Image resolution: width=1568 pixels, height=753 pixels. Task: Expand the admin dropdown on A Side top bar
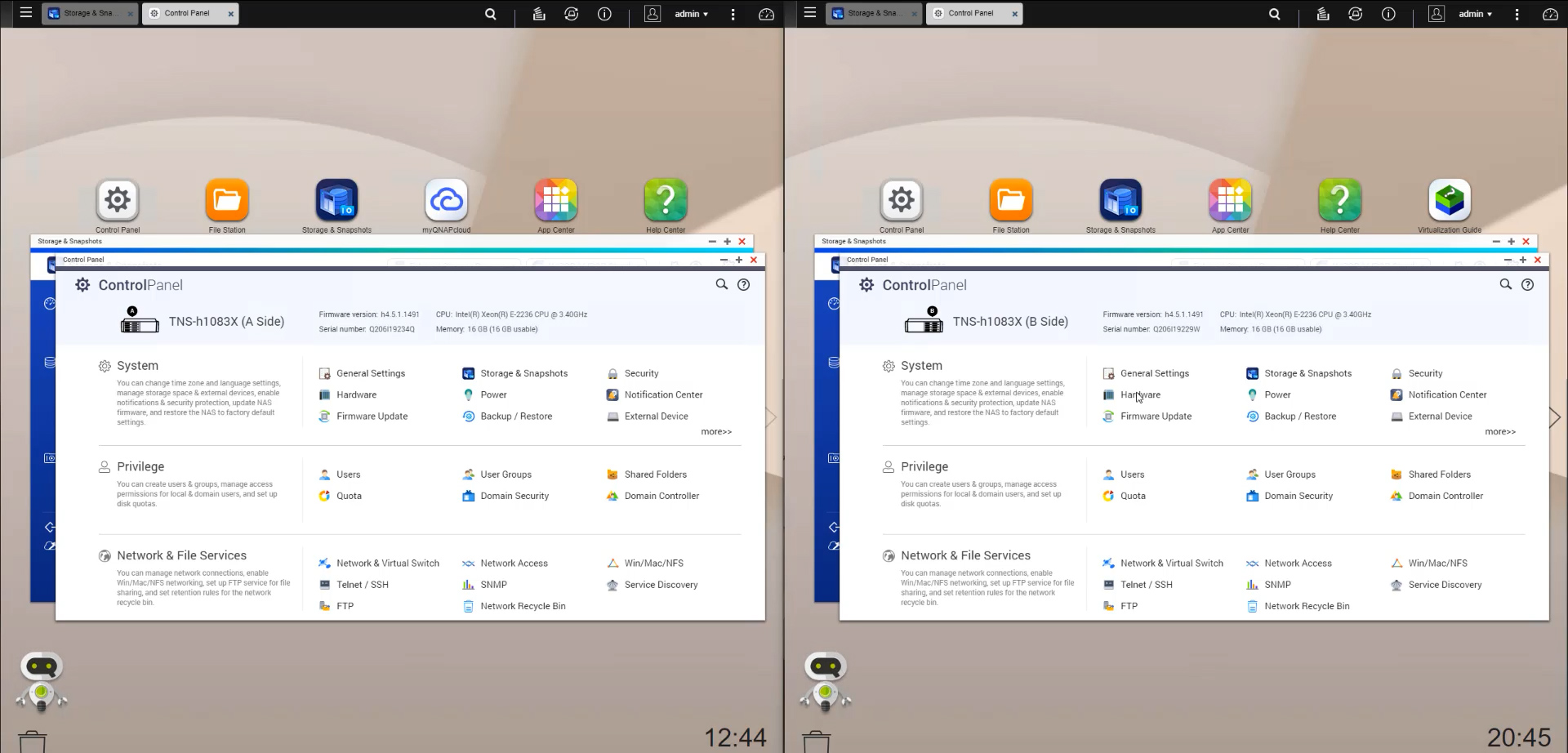691,14
